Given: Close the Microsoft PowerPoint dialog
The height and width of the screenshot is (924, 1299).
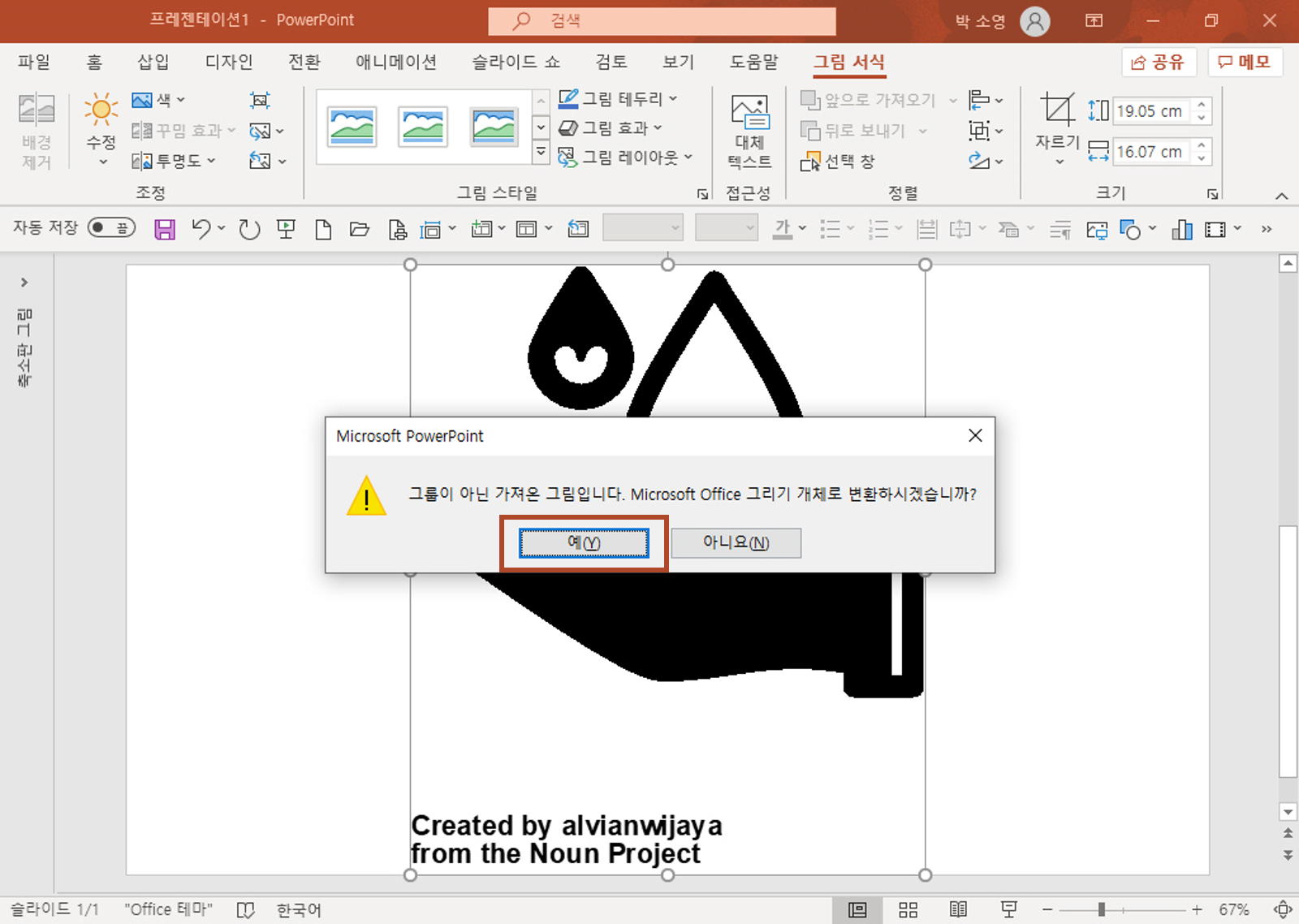Looking at the screenshot, I should point(975,436).
